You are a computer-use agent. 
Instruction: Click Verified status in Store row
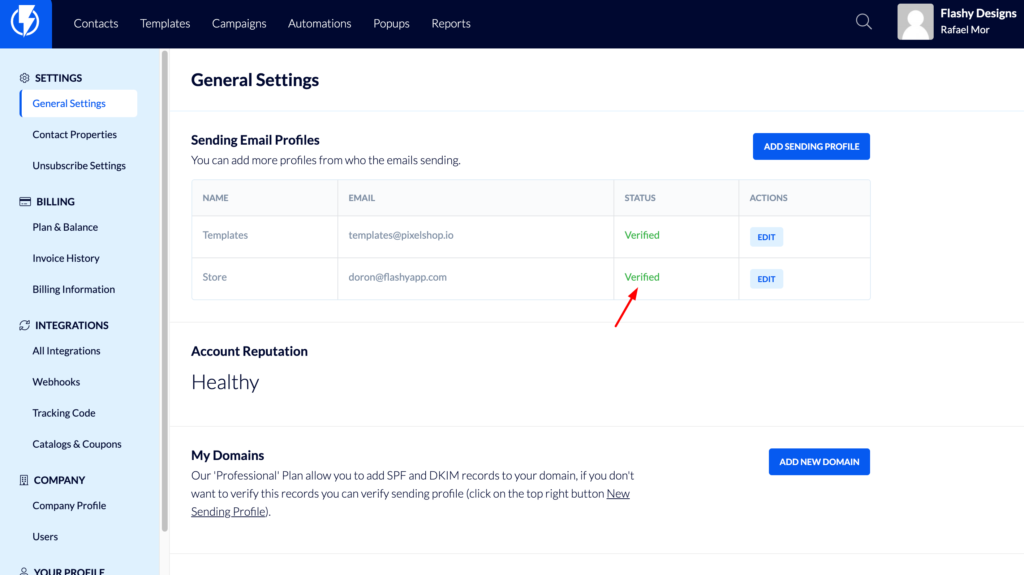point(642,277)
